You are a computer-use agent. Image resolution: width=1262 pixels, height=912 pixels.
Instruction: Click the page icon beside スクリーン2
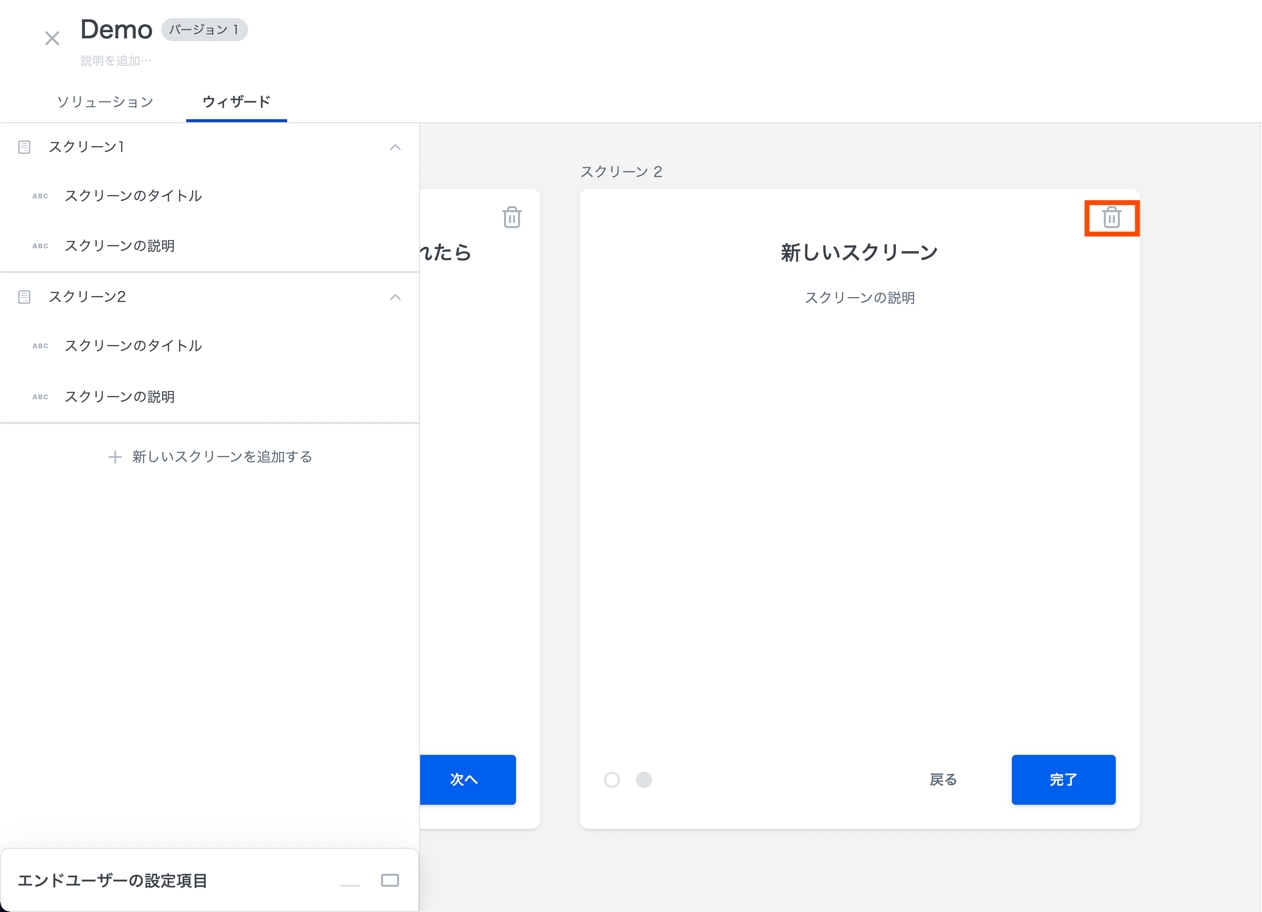(x=25, y=297)
